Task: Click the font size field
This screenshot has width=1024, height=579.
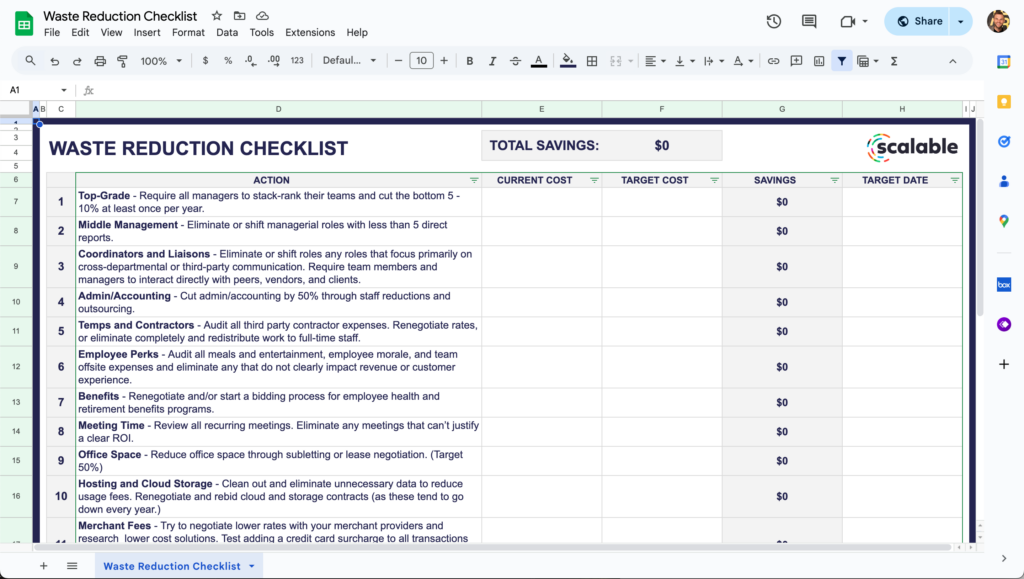Action: click(x=421, y=61)
